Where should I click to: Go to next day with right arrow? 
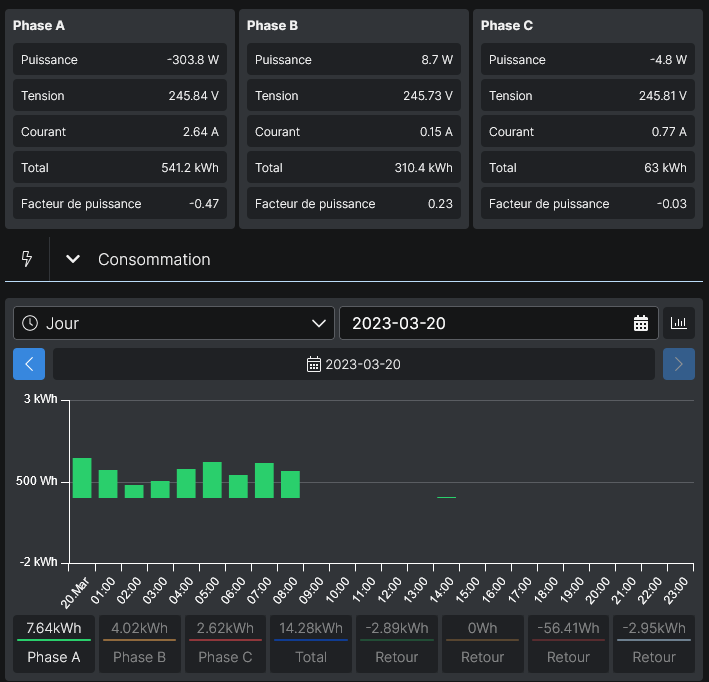click(x=679, y=364)
